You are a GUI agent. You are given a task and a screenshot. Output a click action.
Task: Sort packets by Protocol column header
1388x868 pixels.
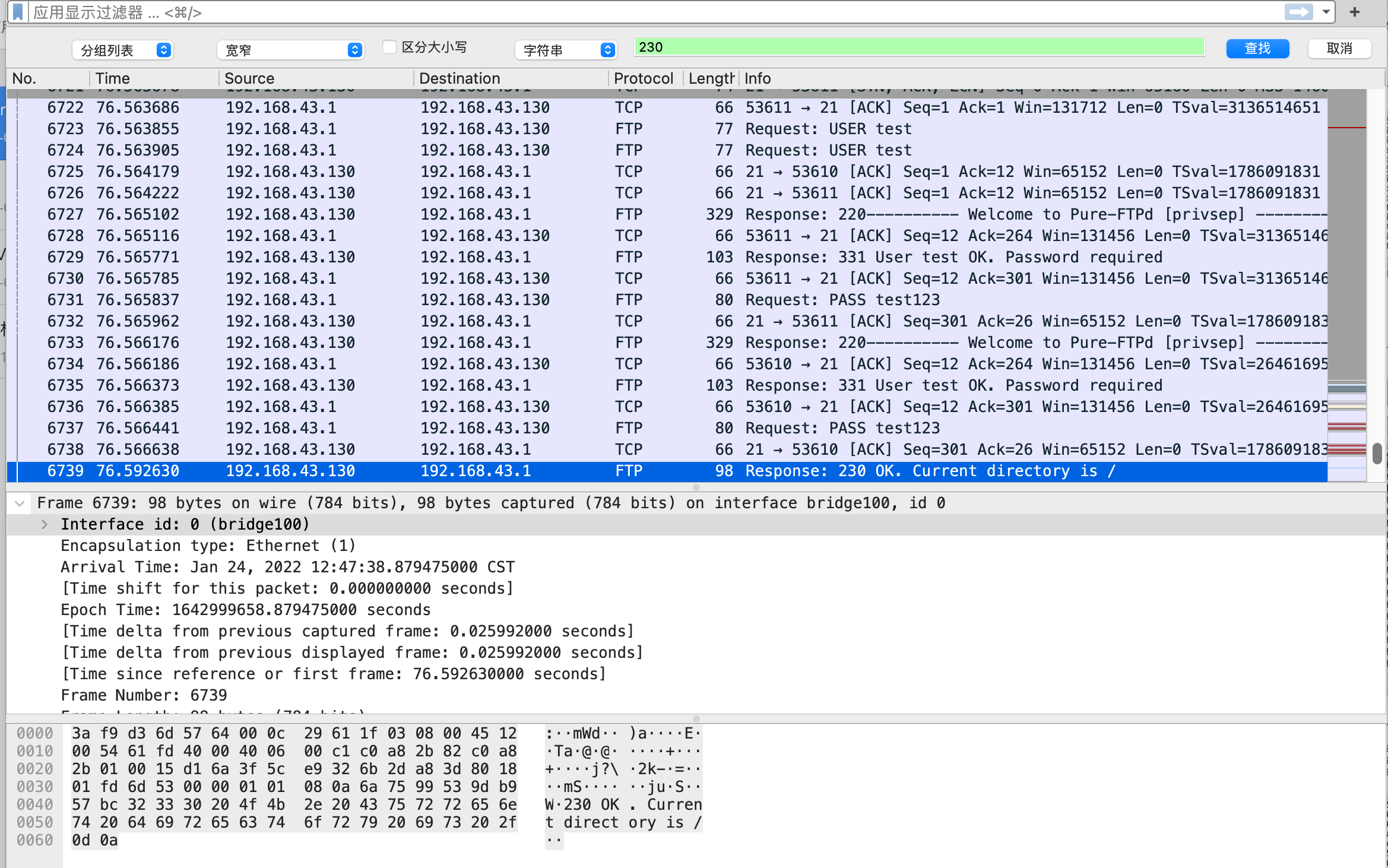pos(643,78)
